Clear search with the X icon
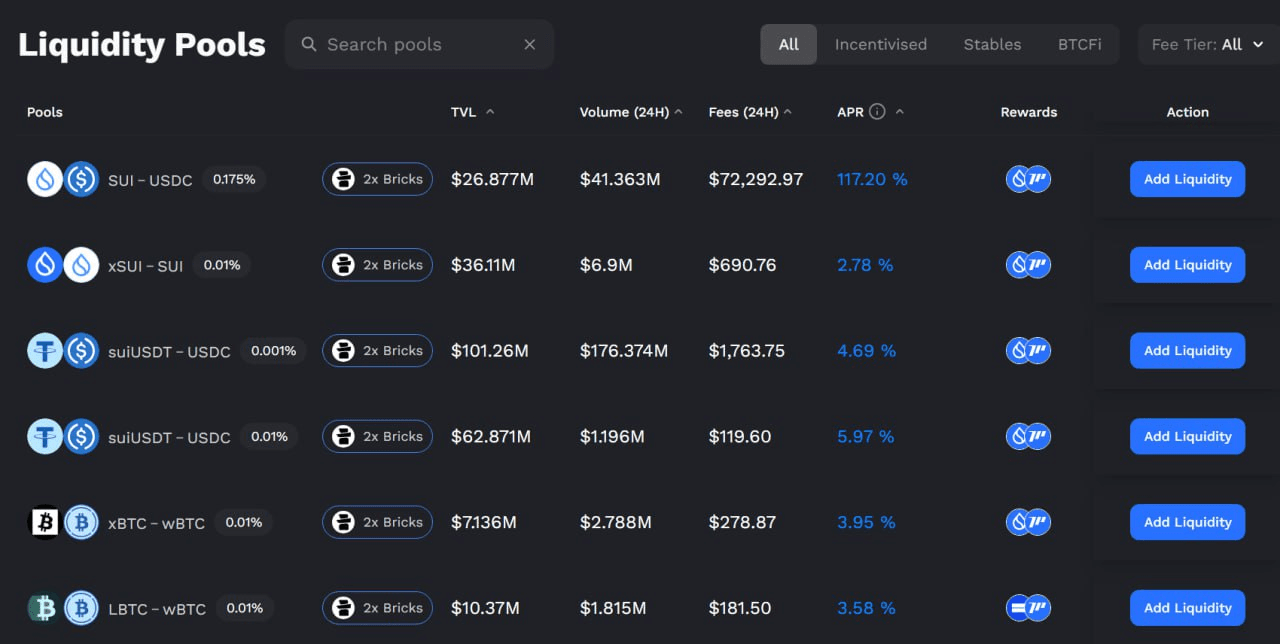1280x644 pixels. (530, 45)
